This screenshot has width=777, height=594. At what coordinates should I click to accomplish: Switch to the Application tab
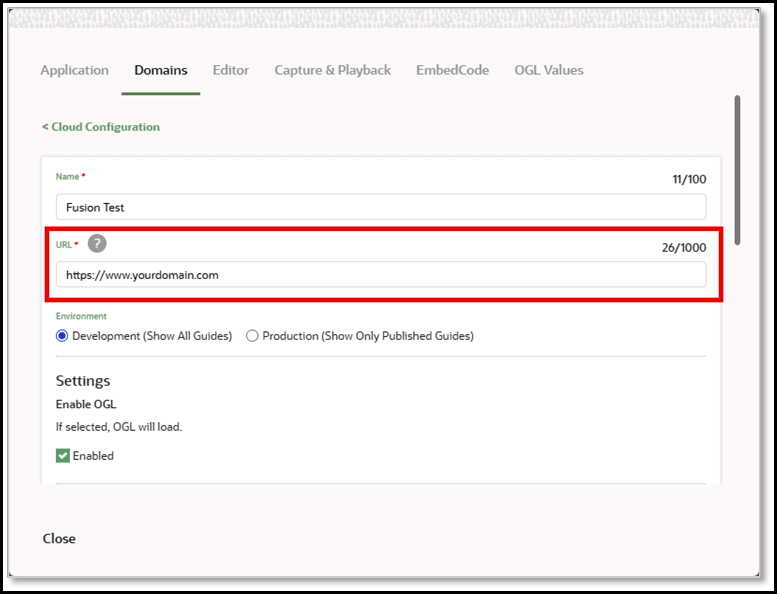(x=75, y=70)
